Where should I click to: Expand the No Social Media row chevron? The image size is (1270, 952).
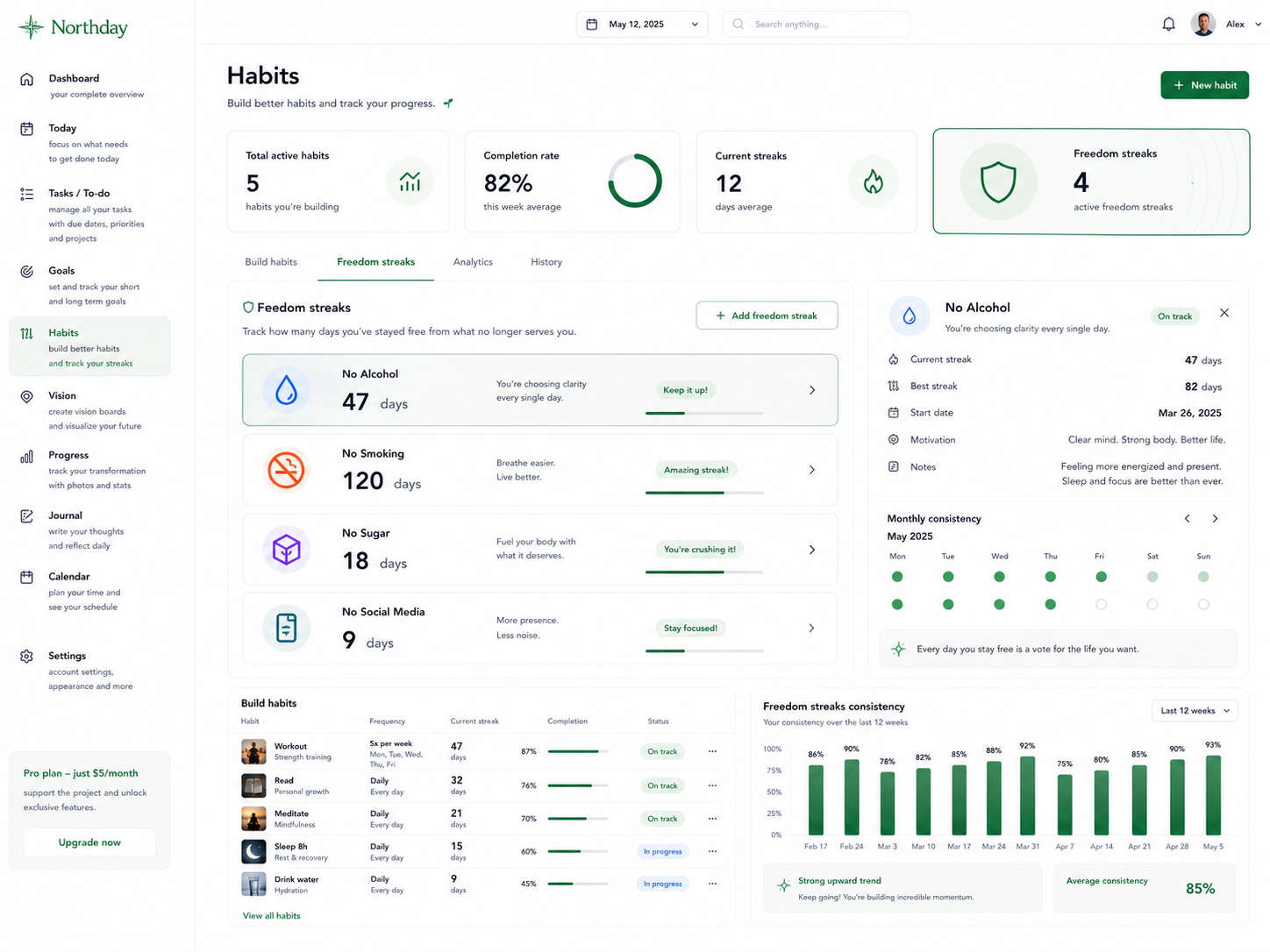click(812, 628)
